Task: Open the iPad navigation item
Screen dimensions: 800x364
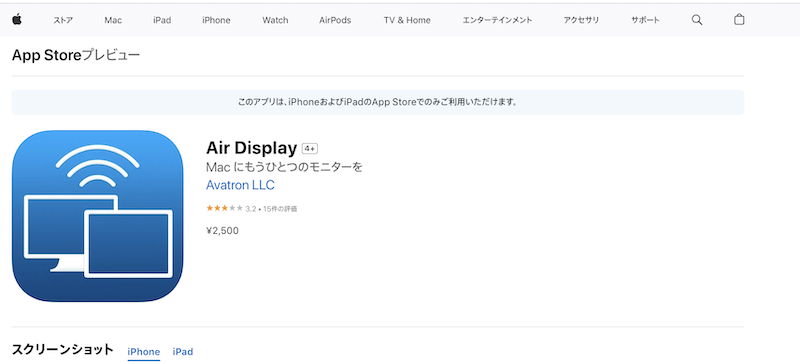Action: [x=162, y=20]
